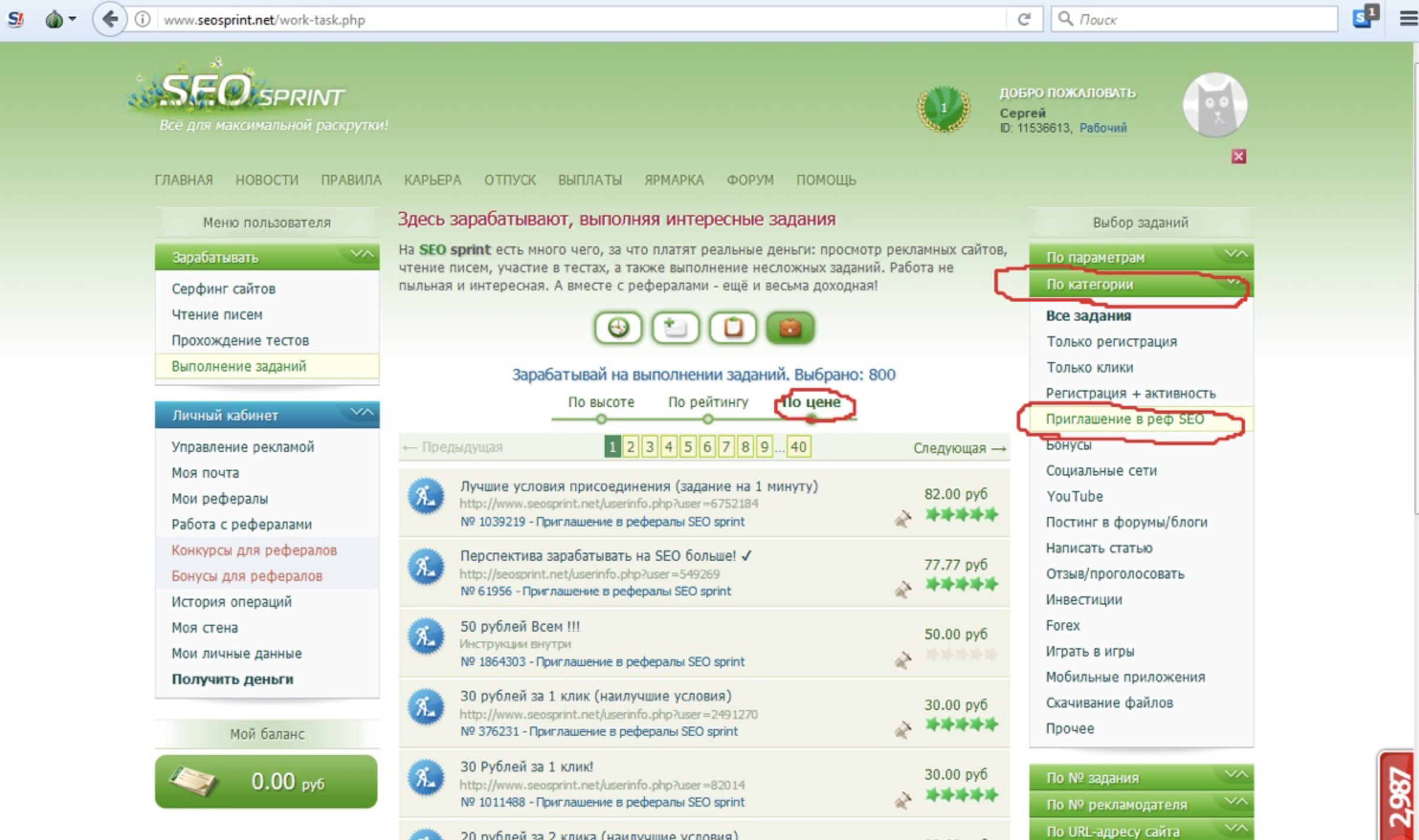The height and width of the screenshot is (840, 1419).
Task: Sort tasks По цене
Action: pyautogui.click(x=811, y=402)
